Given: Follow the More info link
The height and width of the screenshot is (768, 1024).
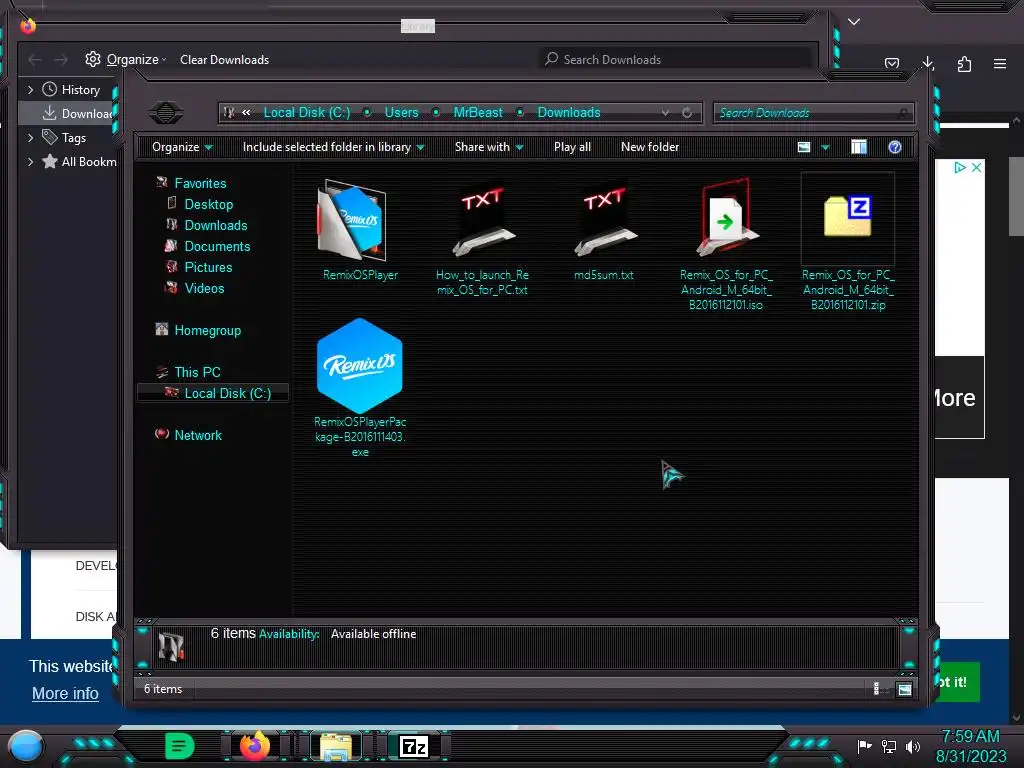Looking at the screenshot, I should tap(65, 694).
